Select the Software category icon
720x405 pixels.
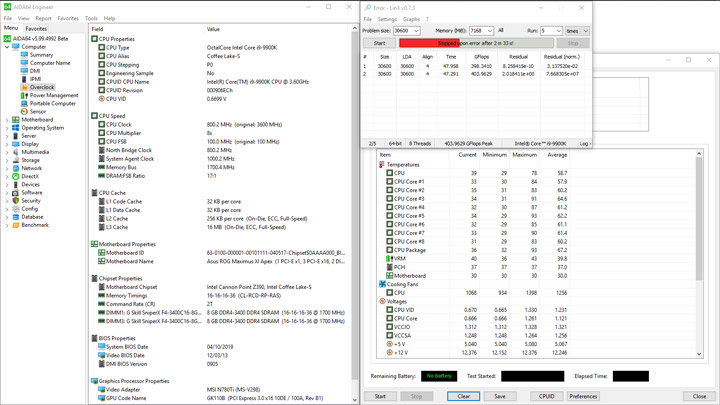click(16, 192)
